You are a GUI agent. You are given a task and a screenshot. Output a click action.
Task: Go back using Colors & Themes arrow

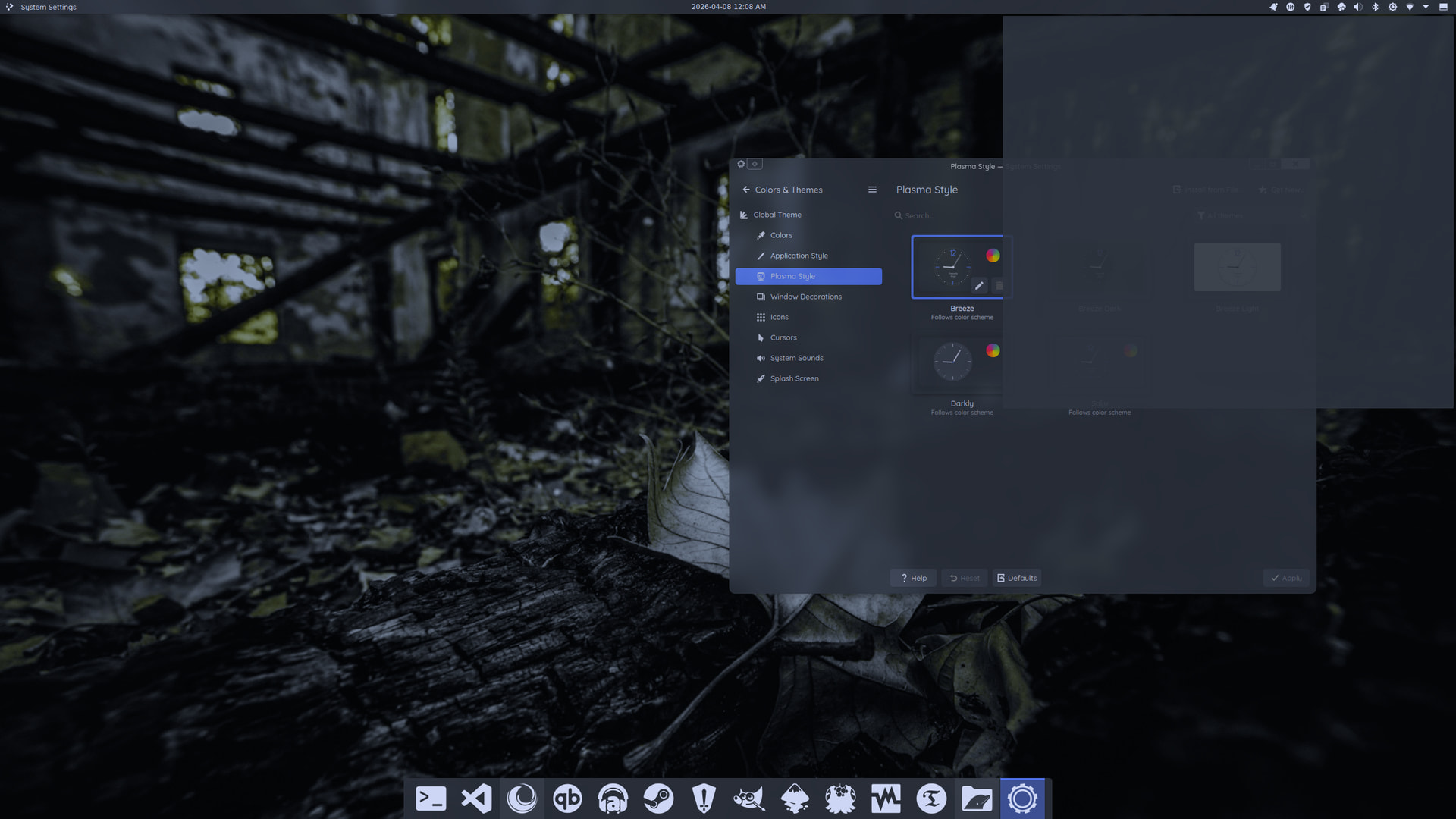coord(746,190)
